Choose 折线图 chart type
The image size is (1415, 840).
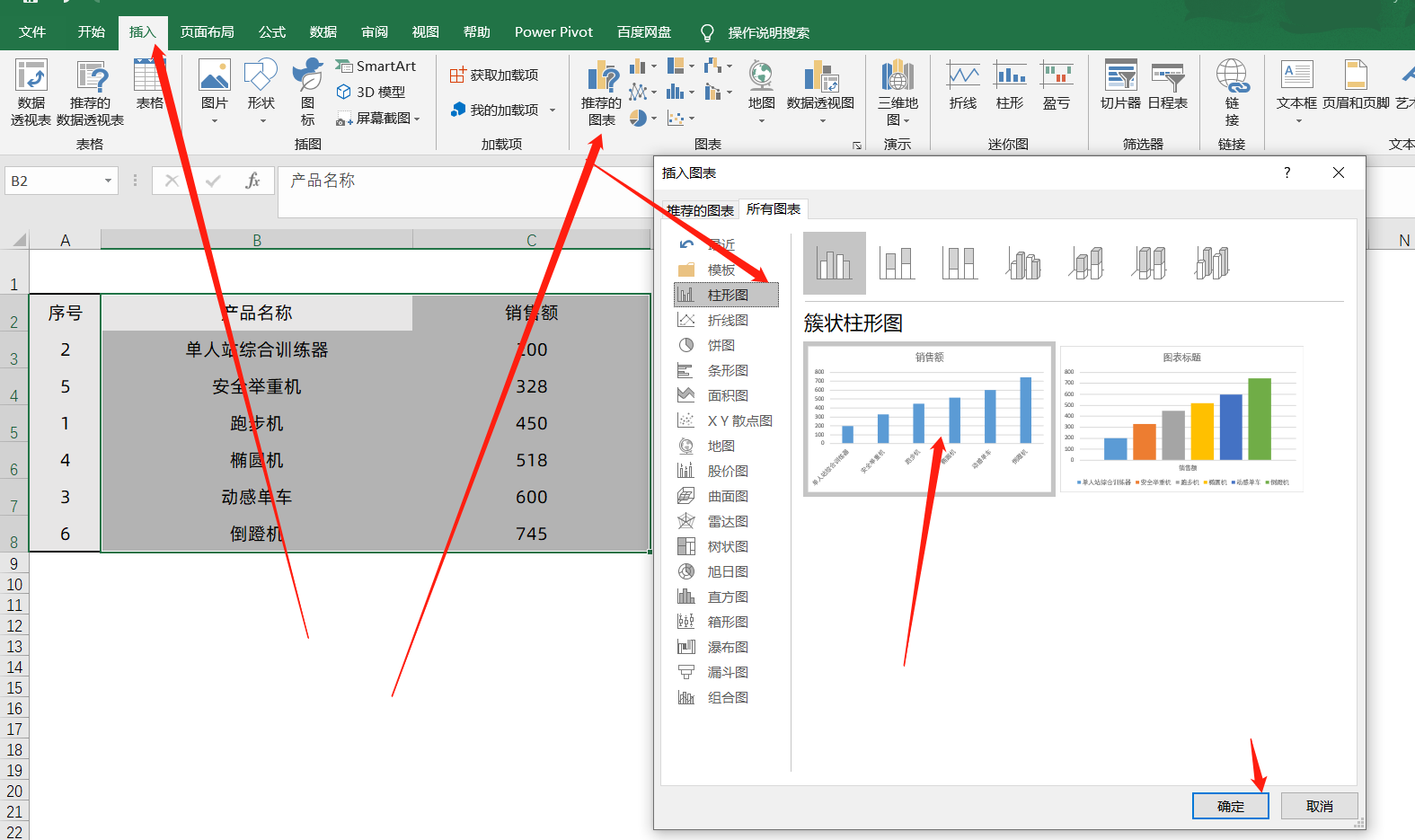click(x=727, y=320)
